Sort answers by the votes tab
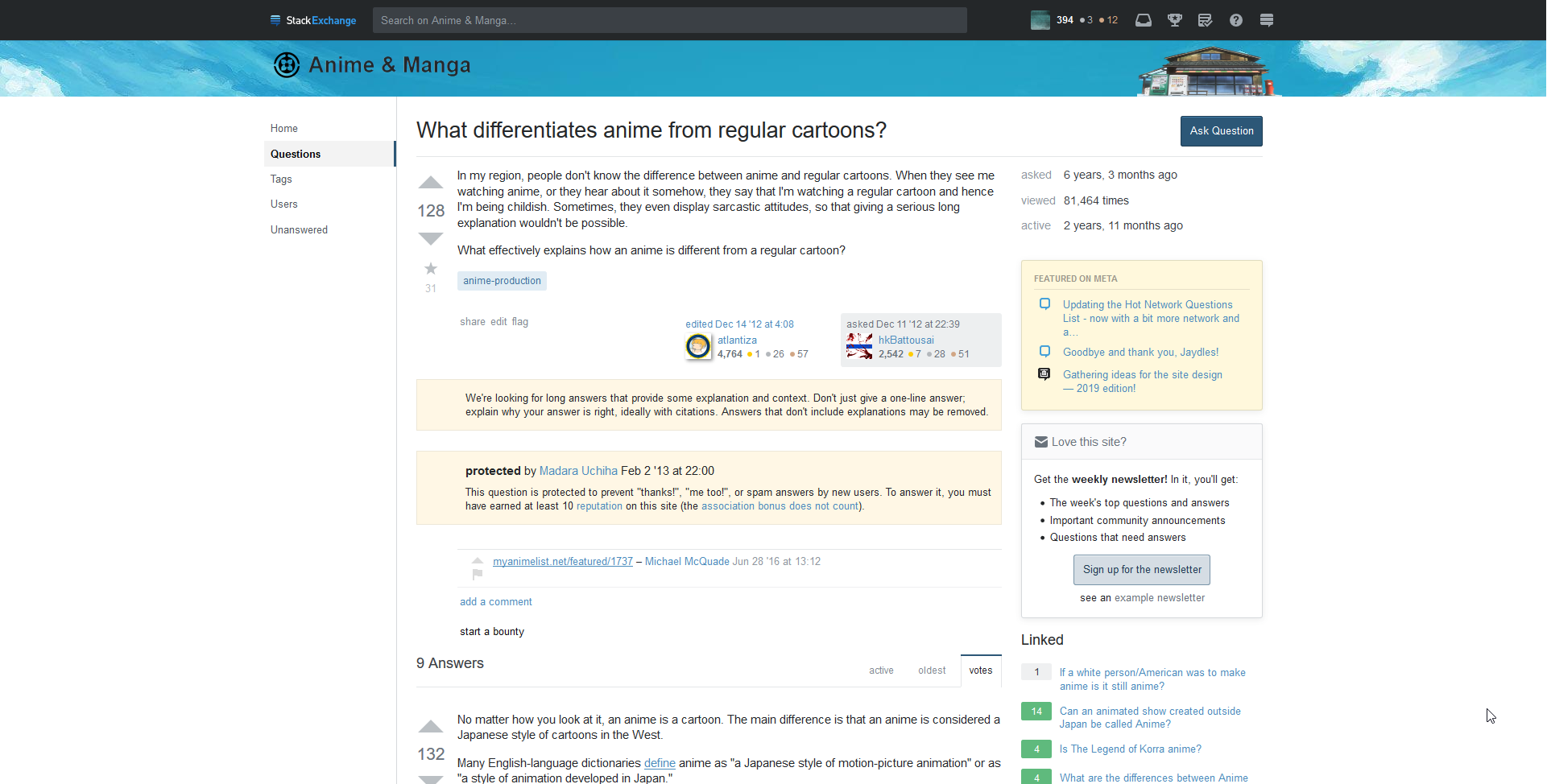This screenshot has height=784, width=1547. 981,671
